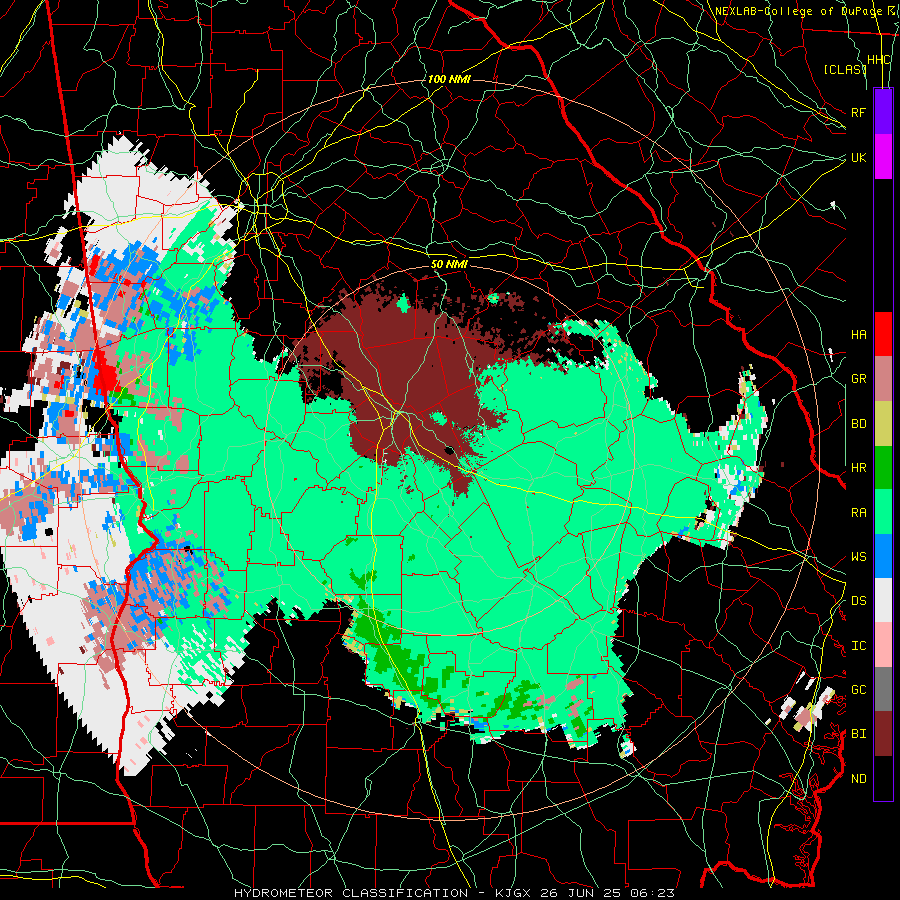The width and height of the screenshot is (900, 900).
Task: Click the white DS legend swatch
Action: 883,600
